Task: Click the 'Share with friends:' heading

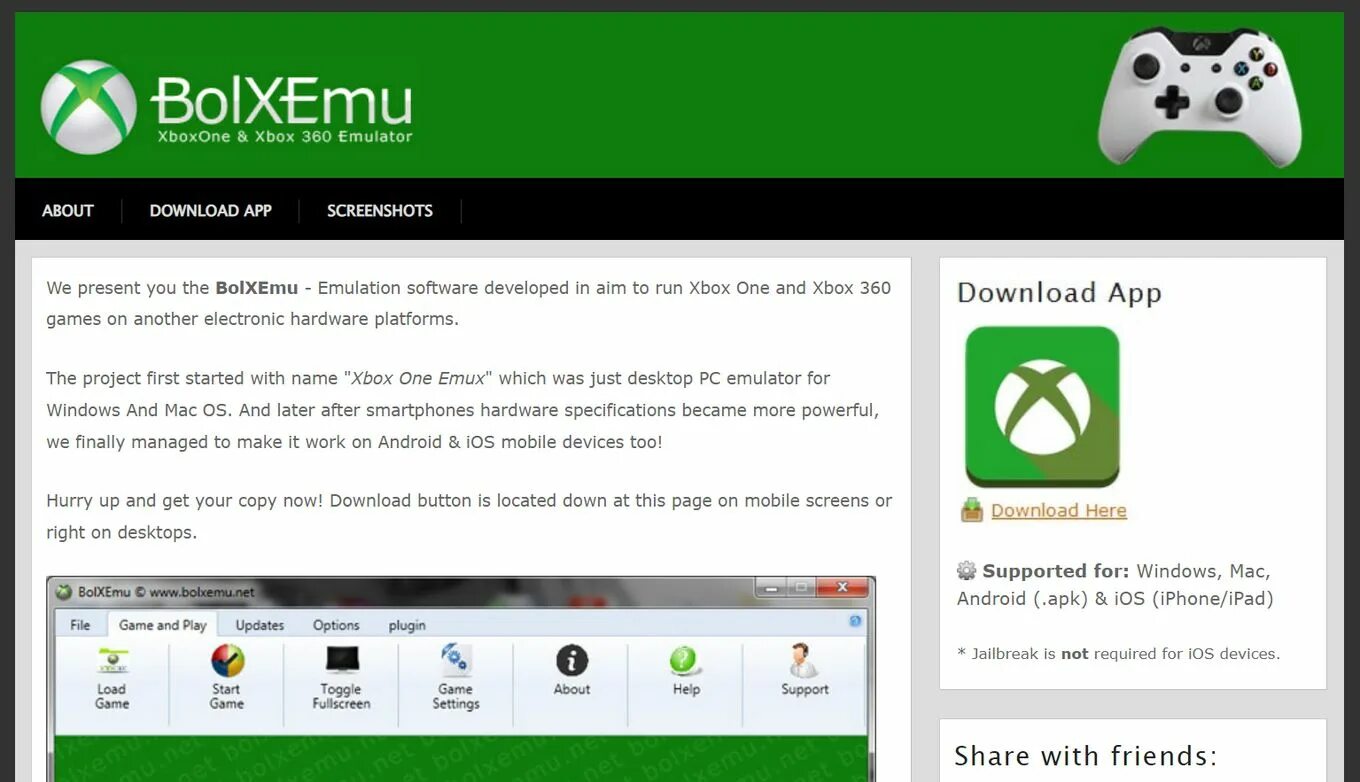Action: coord(1086,755)
